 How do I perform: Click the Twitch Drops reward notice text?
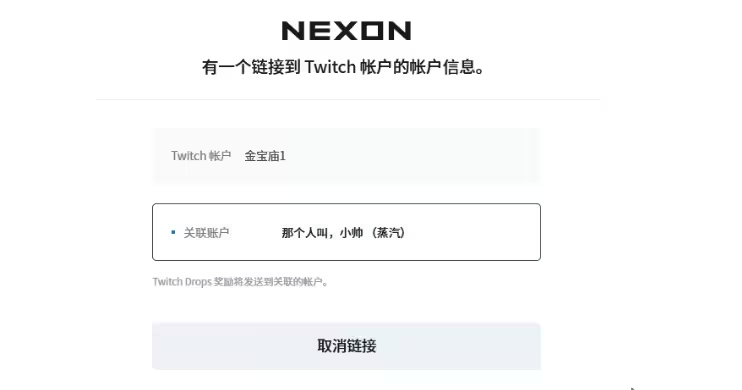pyautogui.click(x=240, y=282)
